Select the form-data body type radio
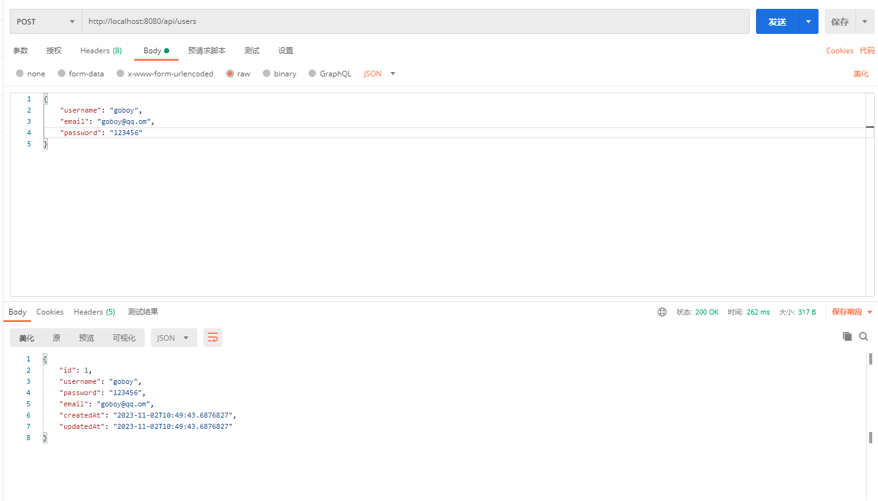 [62, 73]
